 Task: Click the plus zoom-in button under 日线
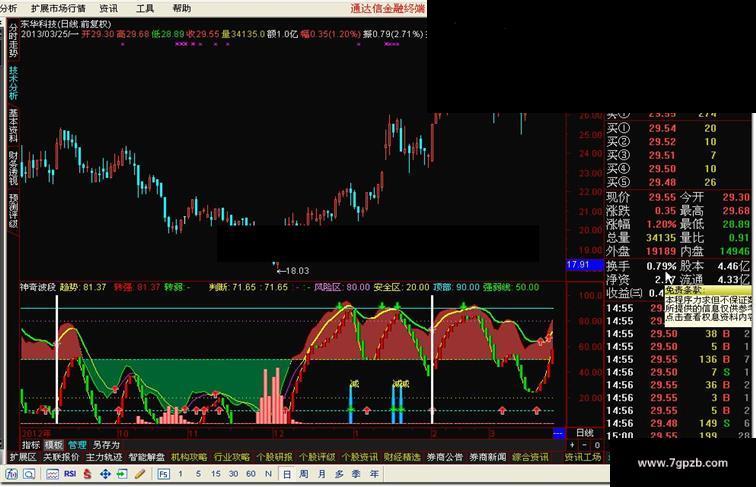pos(572,445)
